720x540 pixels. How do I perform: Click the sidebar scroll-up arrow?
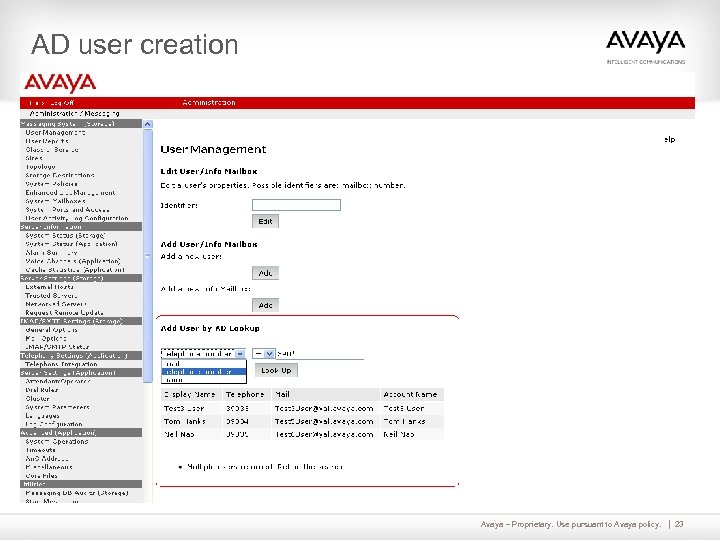coord(147,124)
